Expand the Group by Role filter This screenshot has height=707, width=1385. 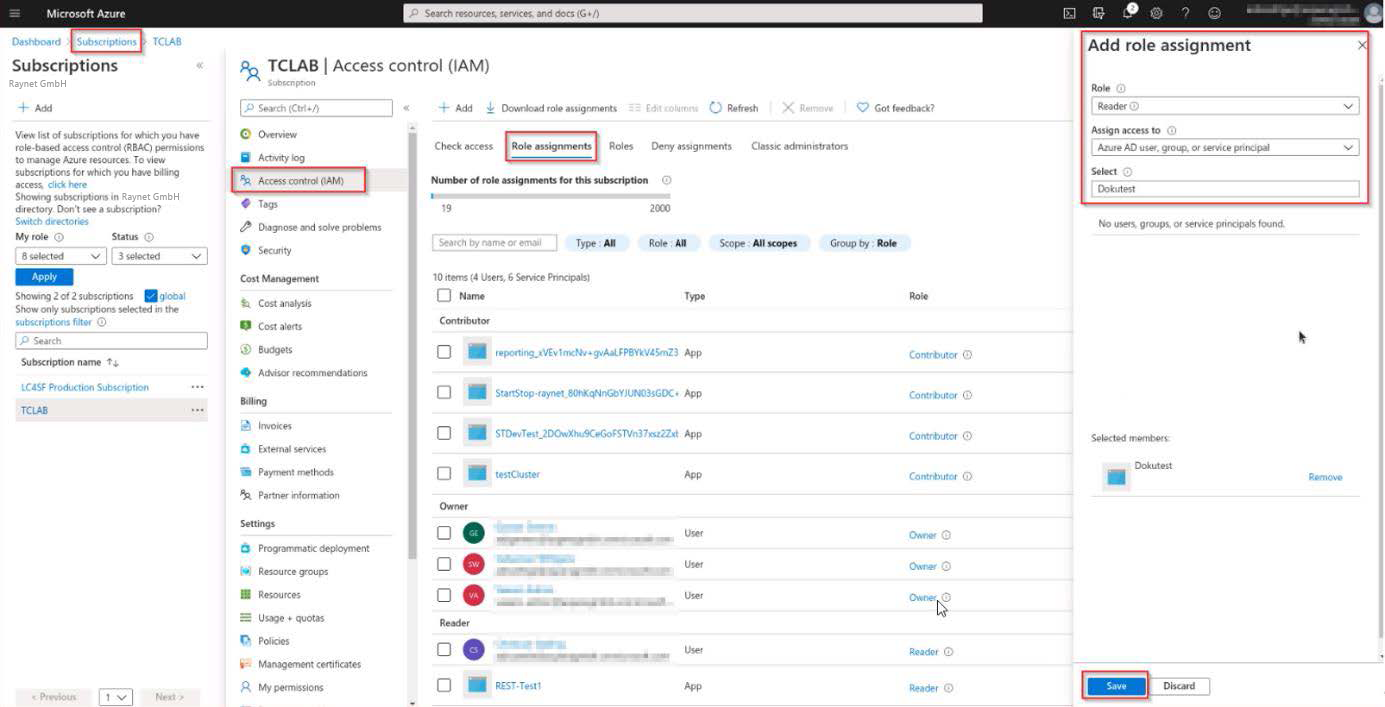click(x=863, y=242)
